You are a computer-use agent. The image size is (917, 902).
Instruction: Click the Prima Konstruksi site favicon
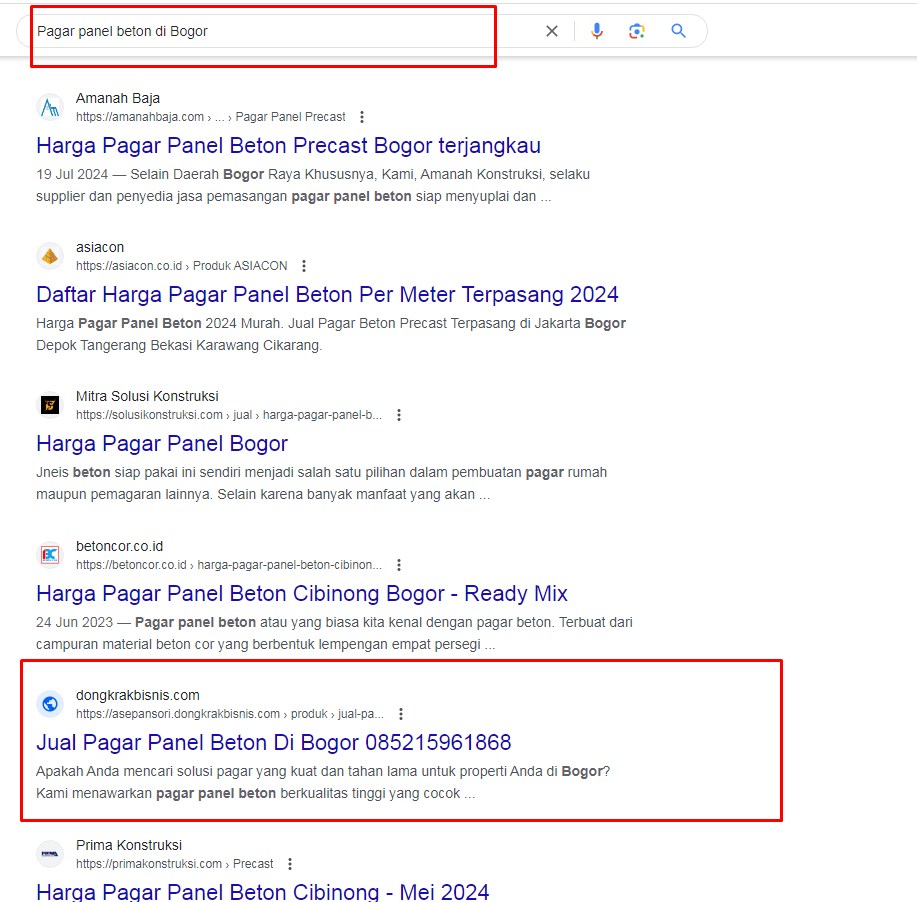50,854
